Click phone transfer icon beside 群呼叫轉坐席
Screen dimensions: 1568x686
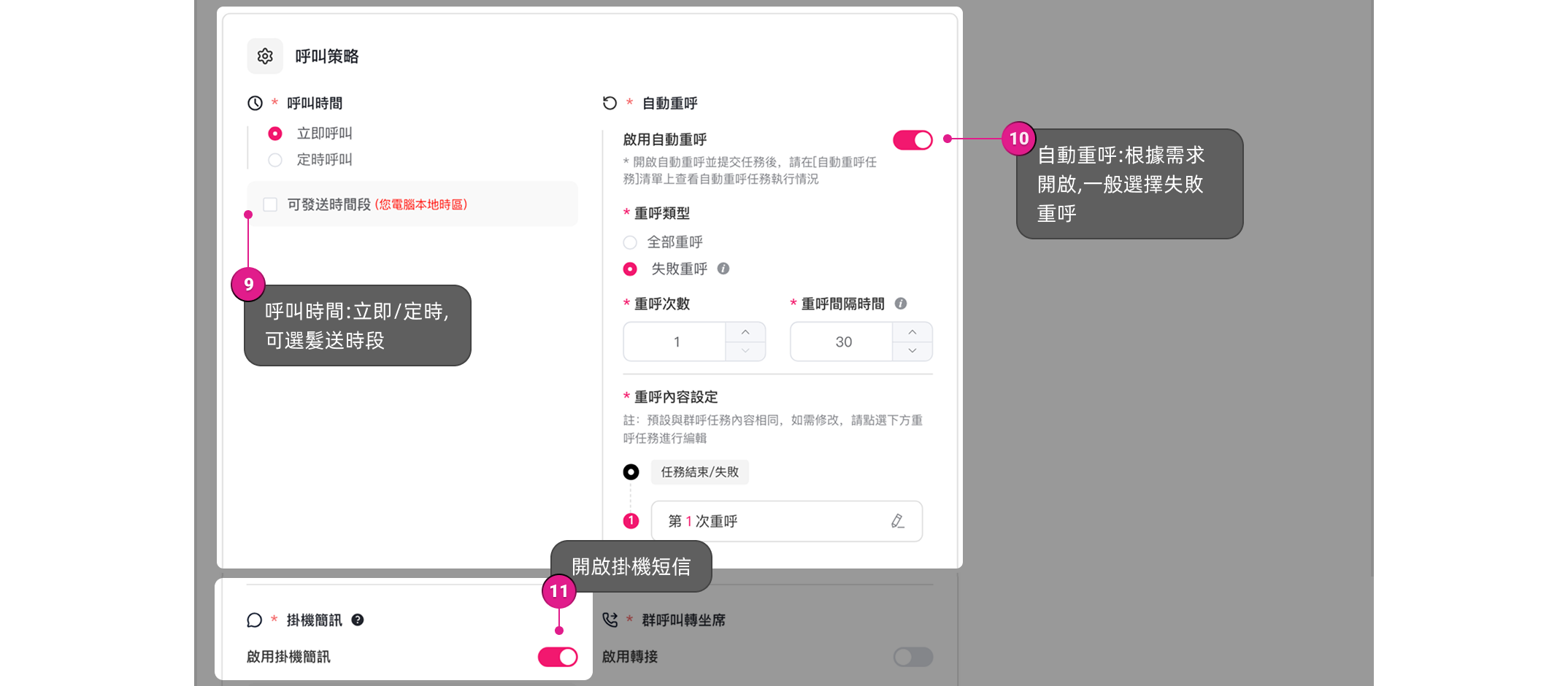(610, 620)
